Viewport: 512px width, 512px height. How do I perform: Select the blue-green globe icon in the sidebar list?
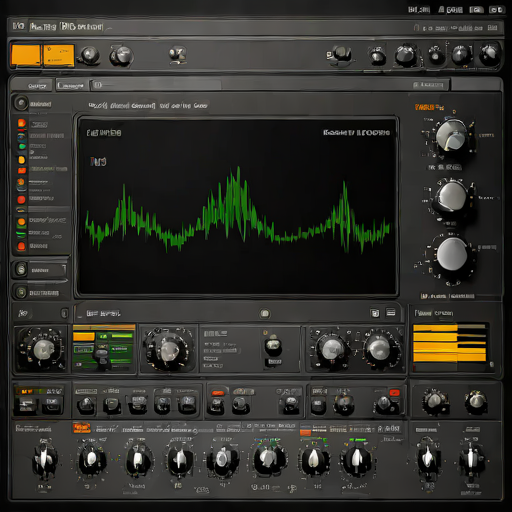click(21, 136)
